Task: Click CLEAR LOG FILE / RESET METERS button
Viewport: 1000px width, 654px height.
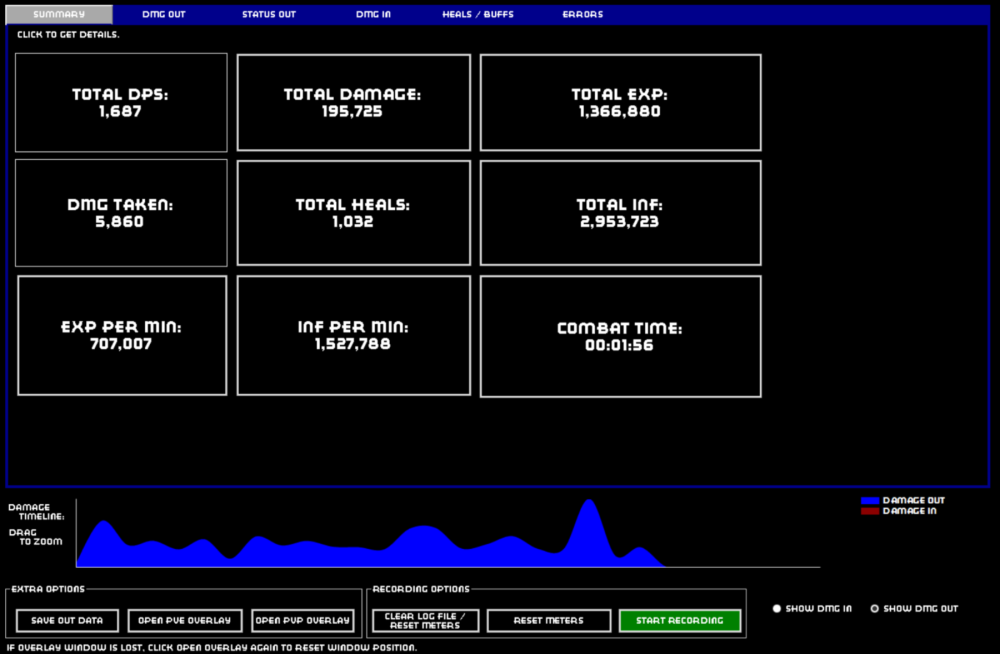Action: pyautogui.click(x=425, y=621)
